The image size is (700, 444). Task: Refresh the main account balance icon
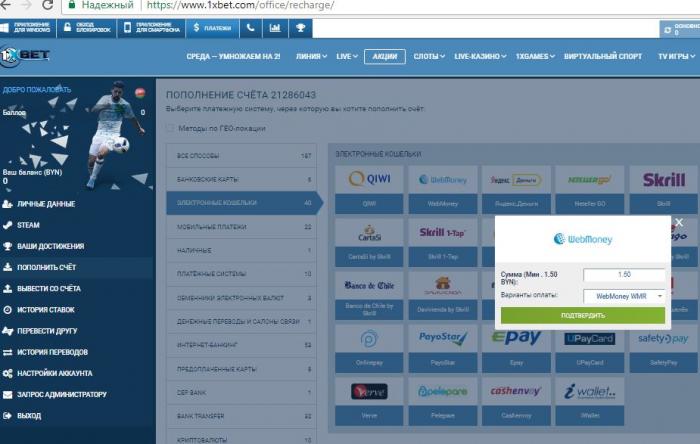pyautogui.click(x=667, y=30)
